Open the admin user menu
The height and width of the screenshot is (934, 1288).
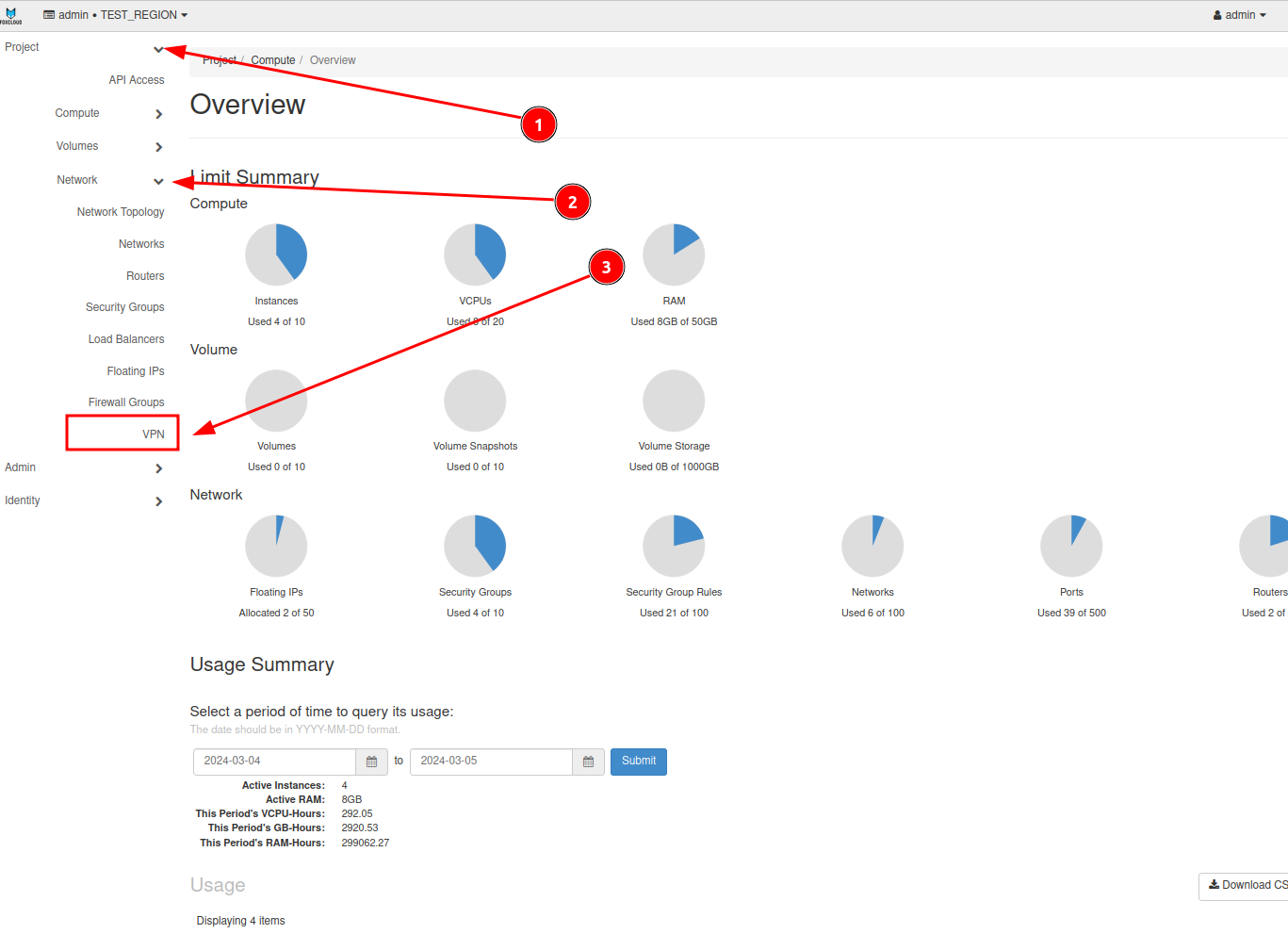(1239, 15)
